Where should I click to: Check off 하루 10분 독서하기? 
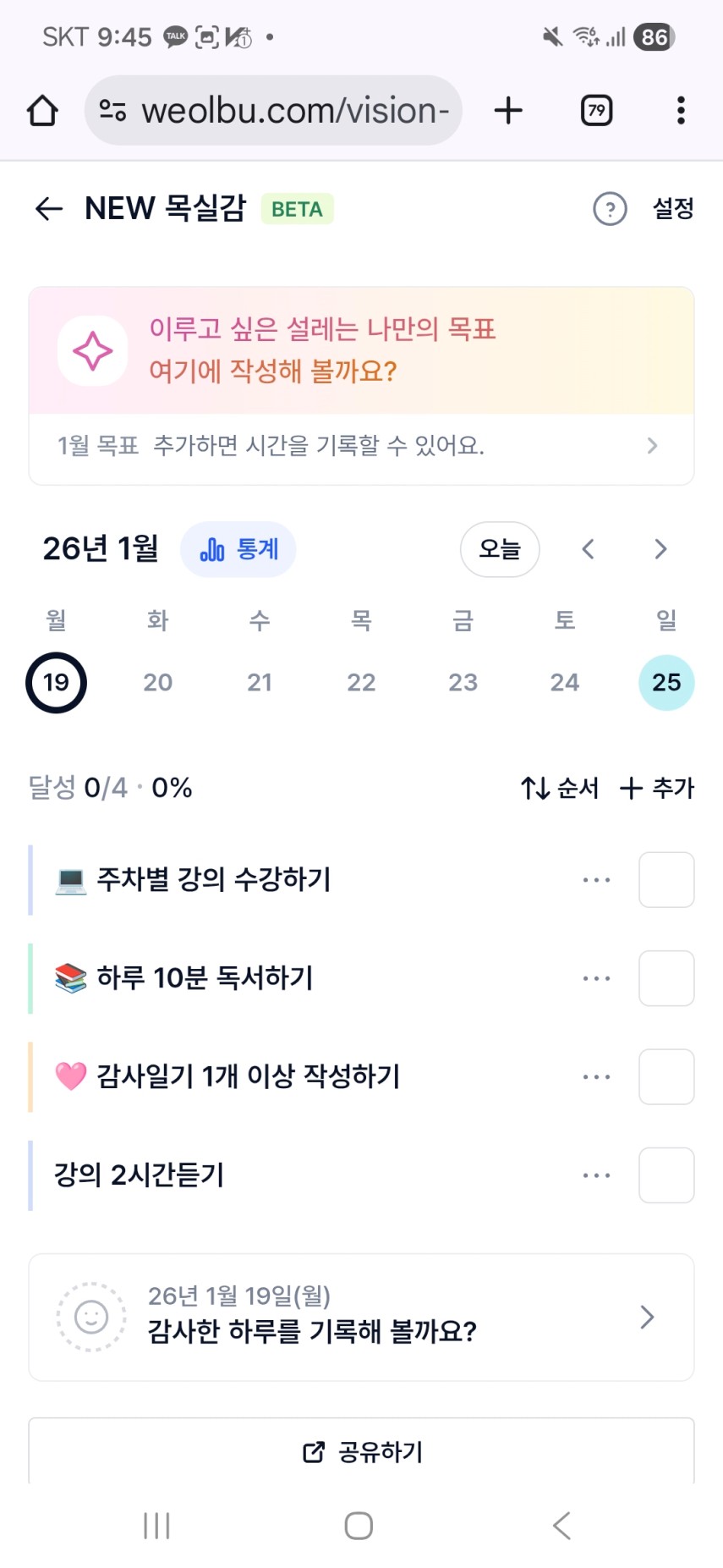(x=666, y=978)
